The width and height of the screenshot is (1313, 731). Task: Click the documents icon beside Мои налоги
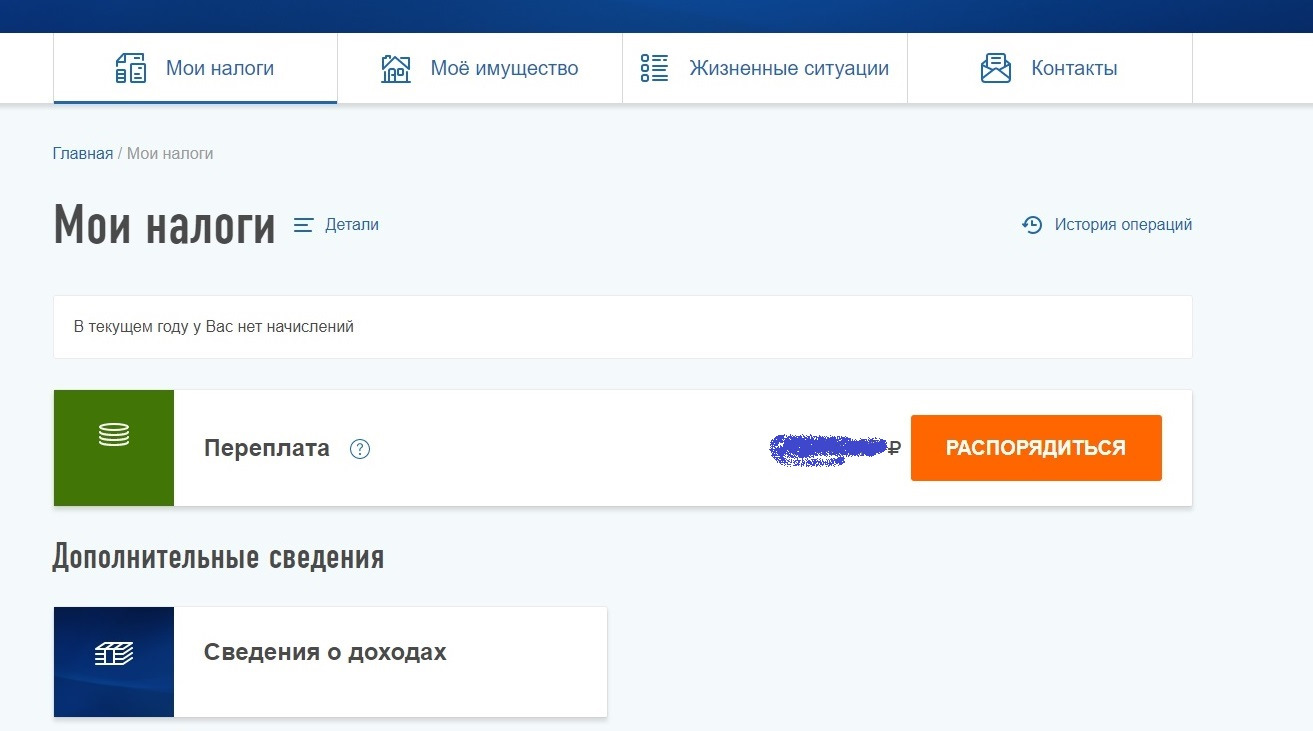(x=131, y=69)
